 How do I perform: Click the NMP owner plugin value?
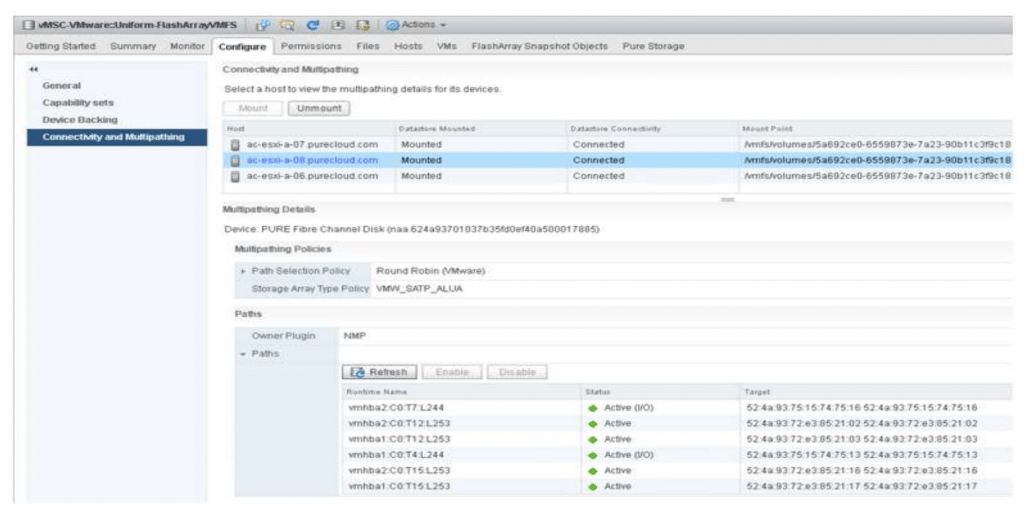point(355,336)
